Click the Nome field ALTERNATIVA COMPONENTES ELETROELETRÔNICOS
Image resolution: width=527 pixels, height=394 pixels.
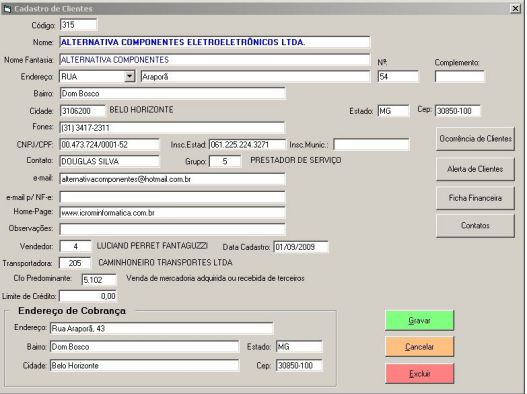click(215, 42)
